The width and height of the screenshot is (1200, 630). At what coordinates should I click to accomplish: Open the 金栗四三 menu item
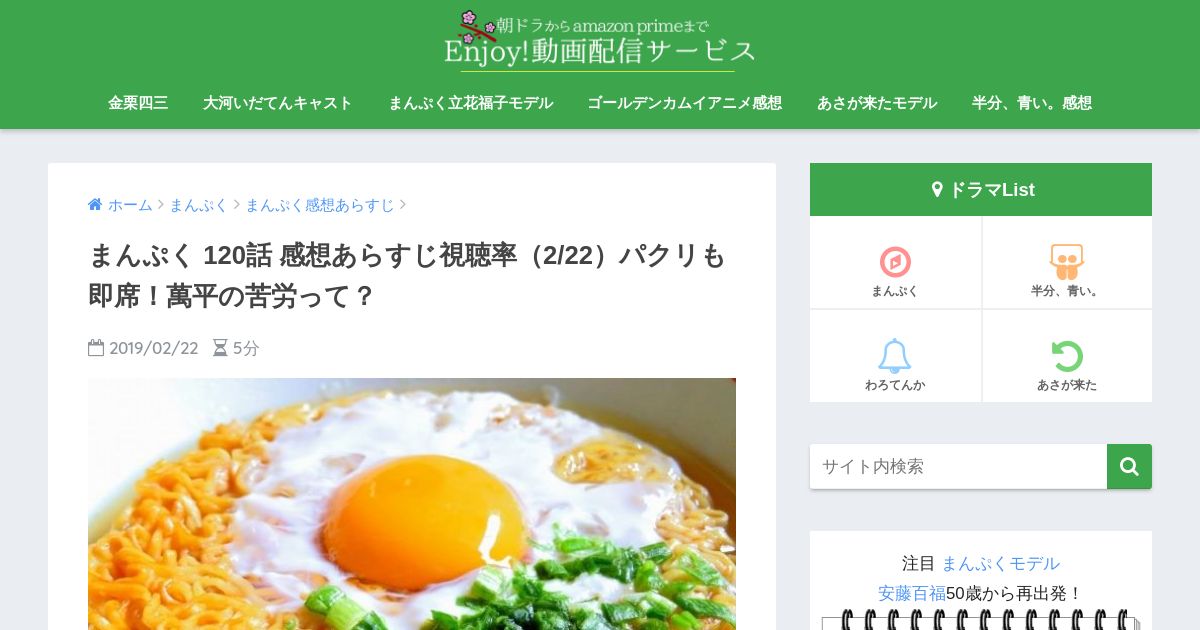(138, 102)
